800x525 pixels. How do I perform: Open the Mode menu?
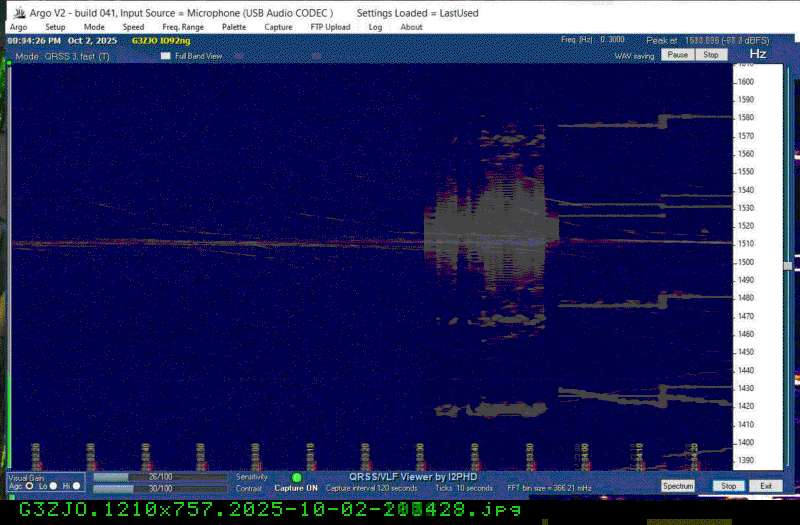pos(94,27)
